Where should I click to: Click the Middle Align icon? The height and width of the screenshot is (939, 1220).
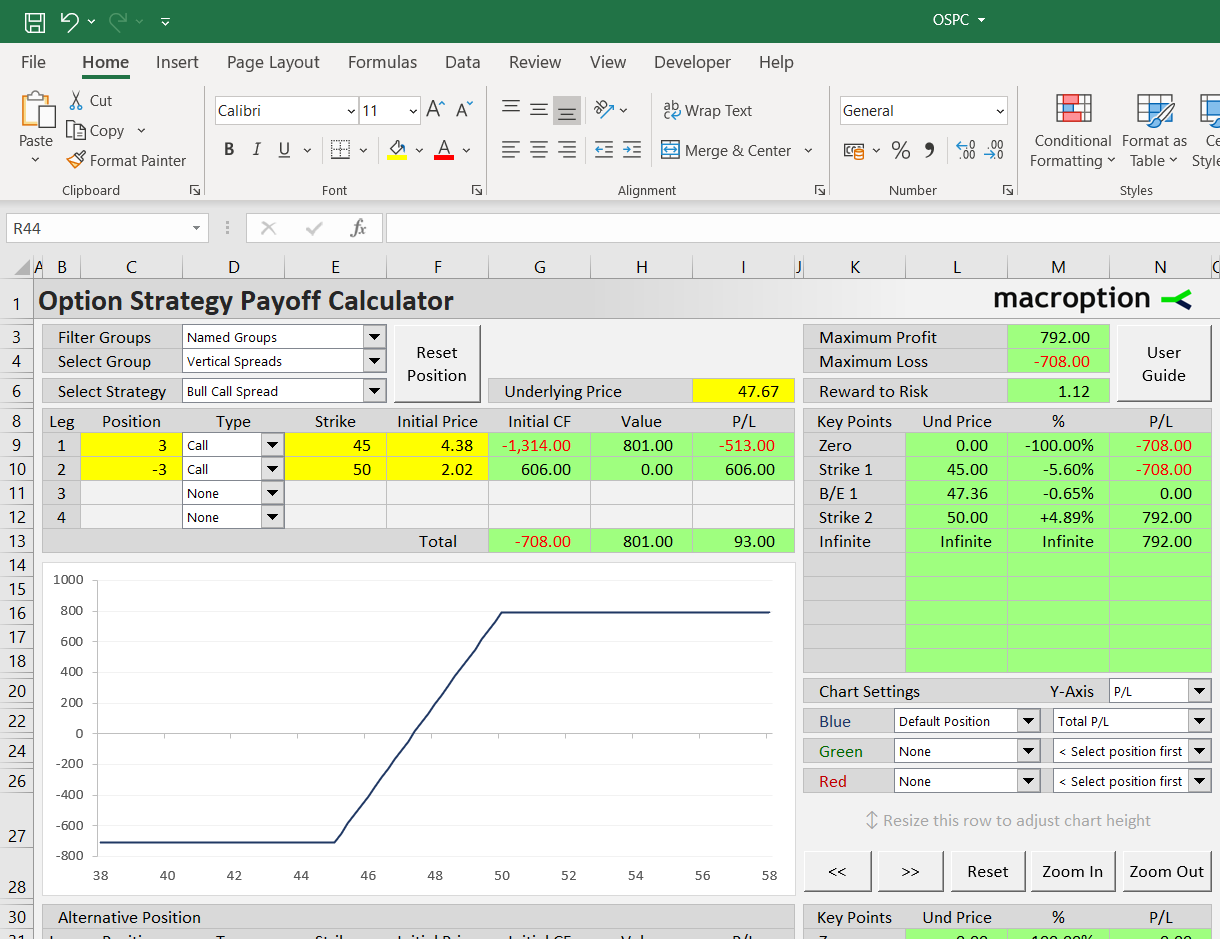tap(539, 110)
